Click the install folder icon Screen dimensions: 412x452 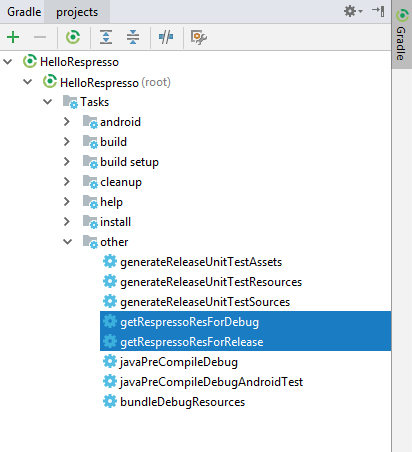pyautogui.click(x=90, y=222)
